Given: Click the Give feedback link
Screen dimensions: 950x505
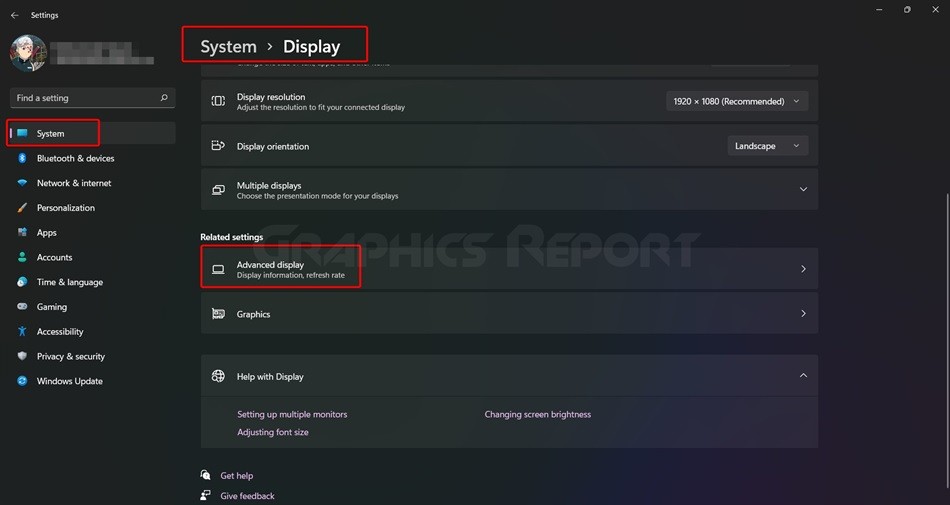Looking at the screenshot, I should tap(247, 495).
